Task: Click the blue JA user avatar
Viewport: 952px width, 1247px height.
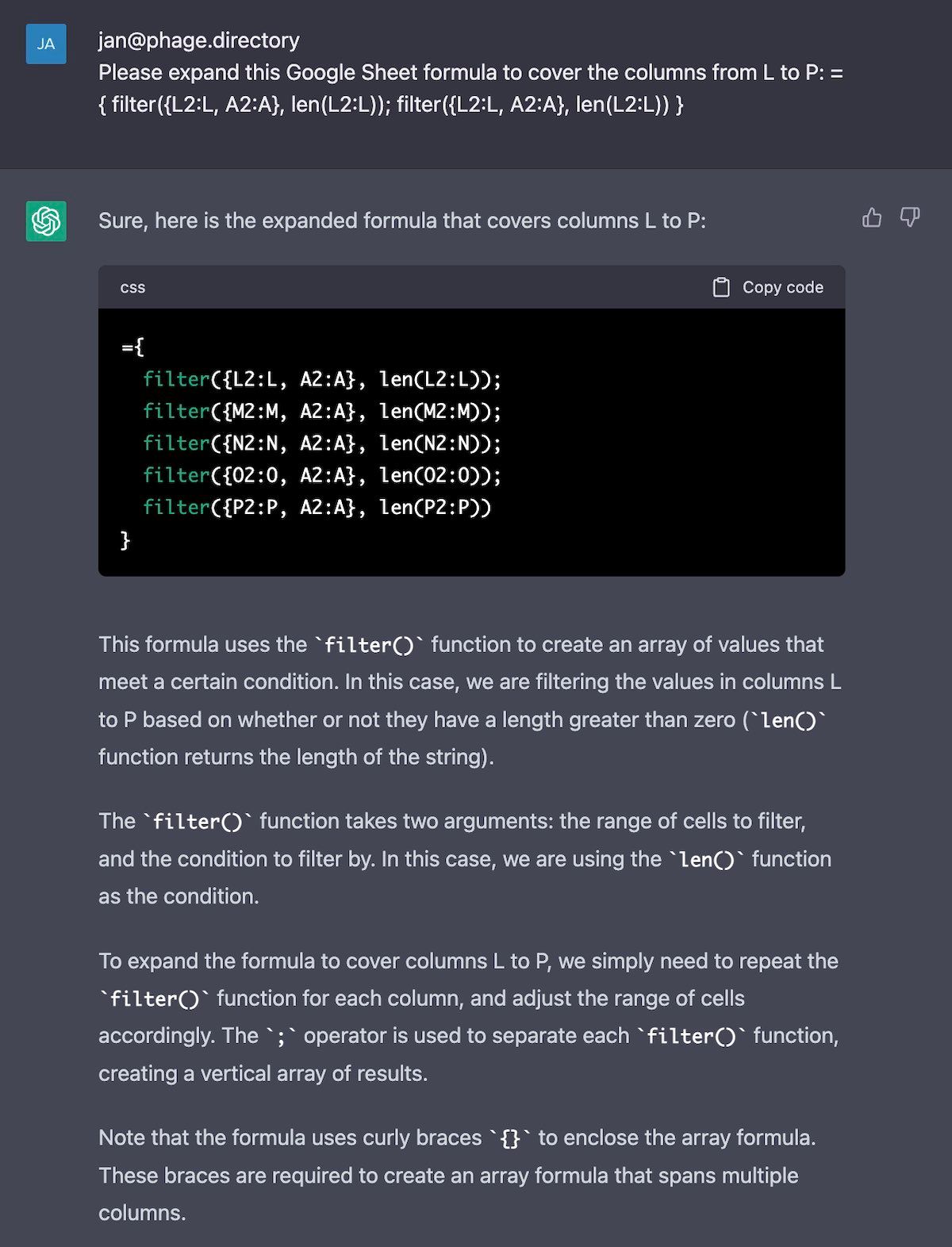Action: coord(46,44)
